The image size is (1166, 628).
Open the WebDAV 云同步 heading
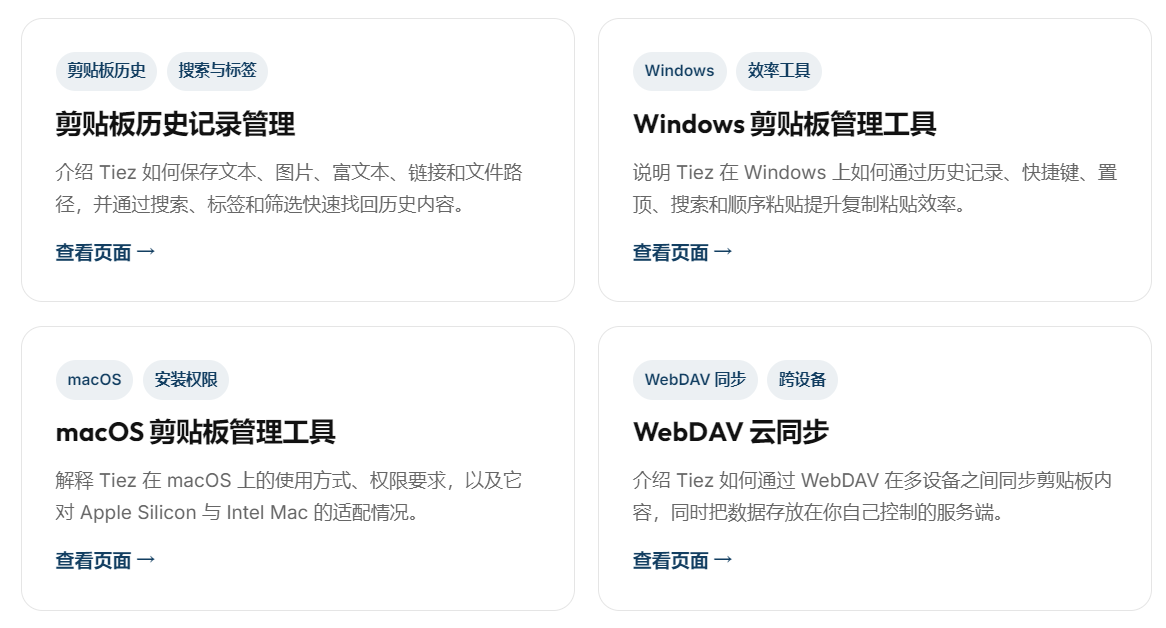click(731, 432)
